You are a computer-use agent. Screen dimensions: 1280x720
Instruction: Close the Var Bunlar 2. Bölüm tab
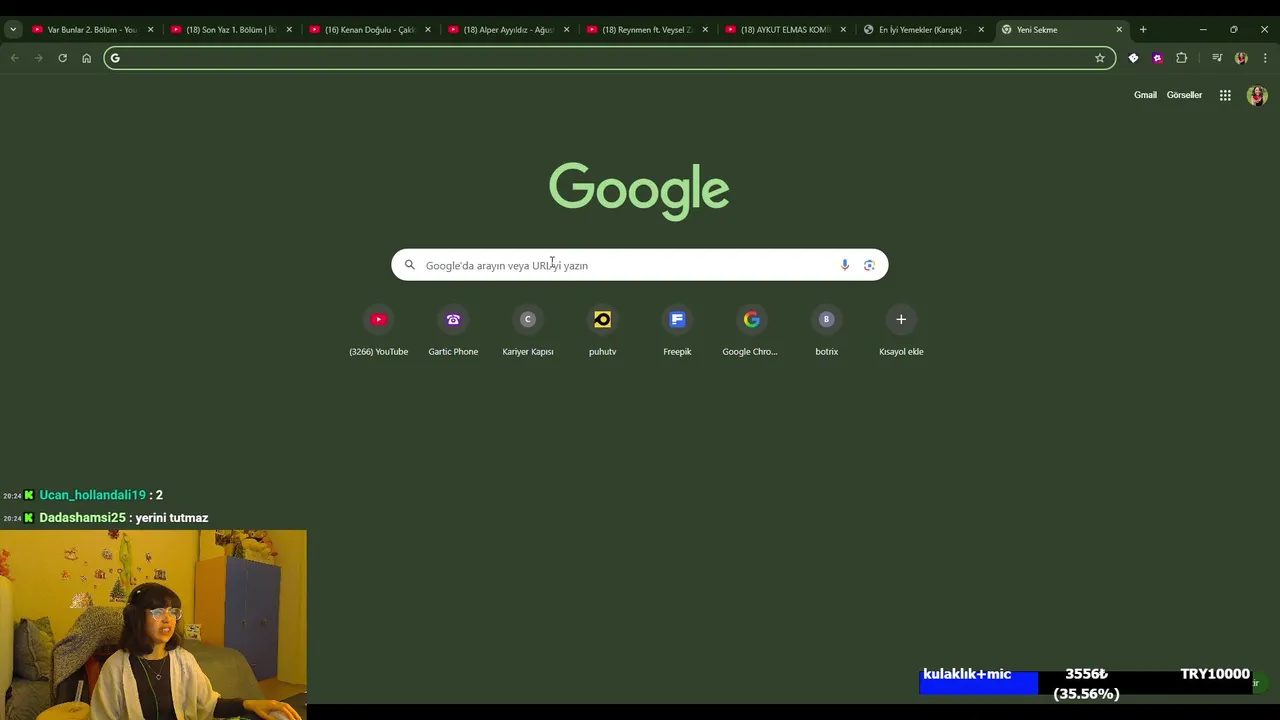click(x=151, y=30)
